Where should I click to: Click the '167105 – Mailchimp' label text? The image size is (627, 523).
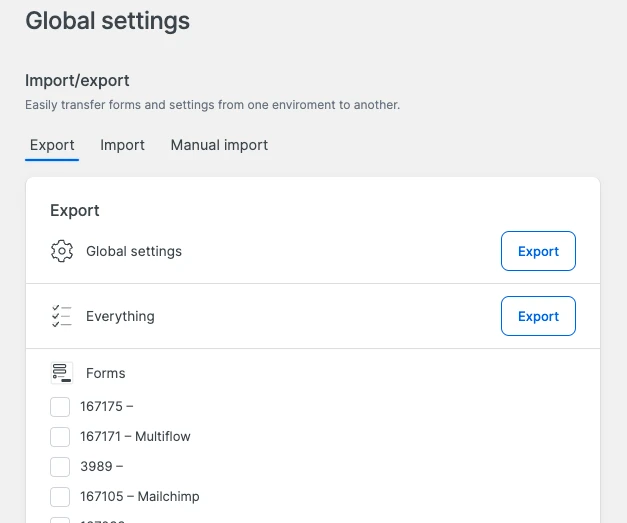pos(139,497)
